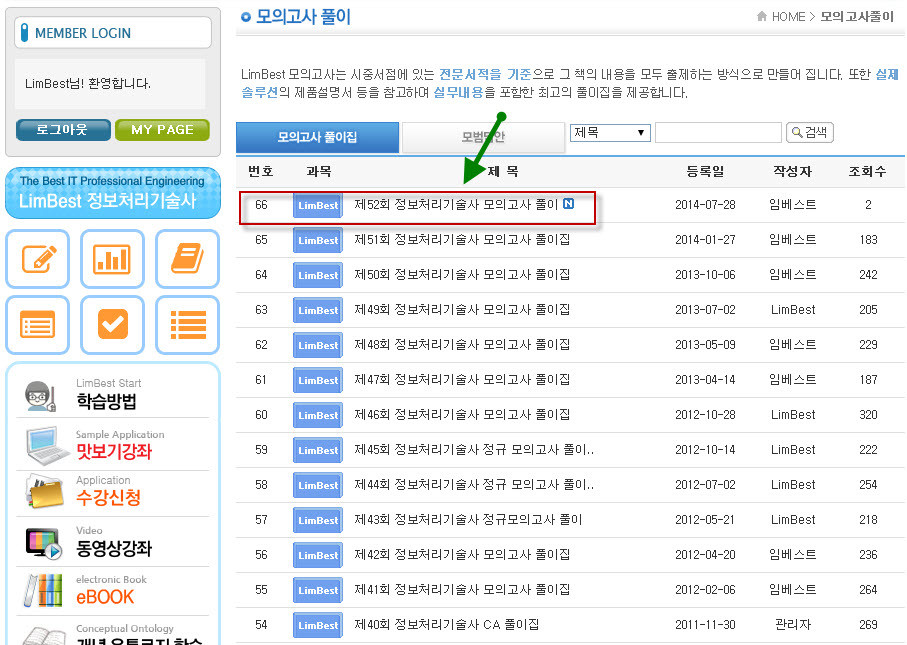Open 제47회 모의고사 풀이집 post
This screenshot has height=645, width=907.
[462, 379]
